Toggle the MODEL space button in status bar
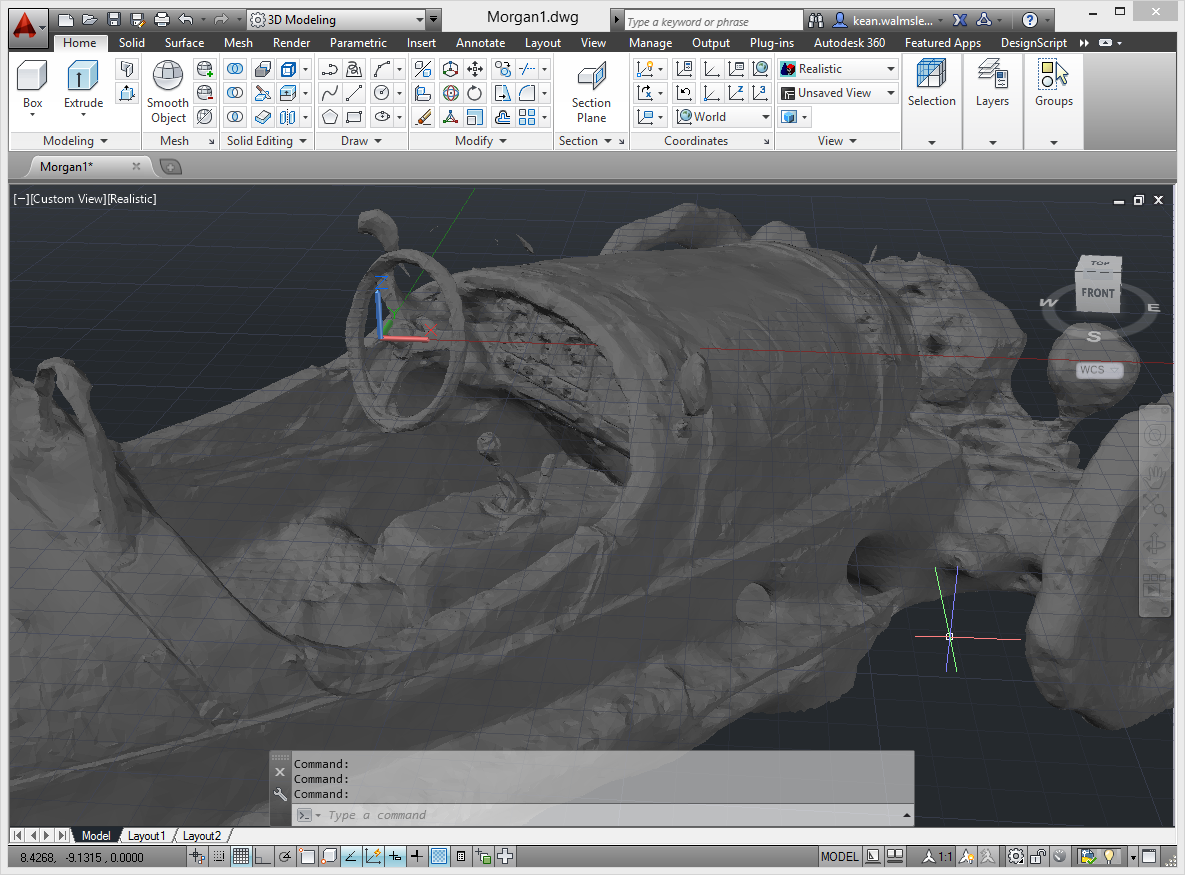 point(839,857)
